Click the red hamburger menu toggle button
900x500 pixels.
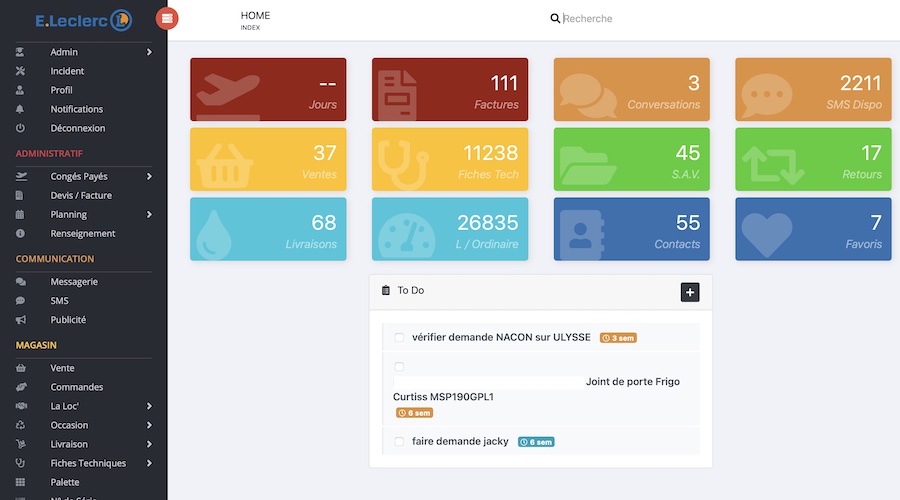pos(167,18)
